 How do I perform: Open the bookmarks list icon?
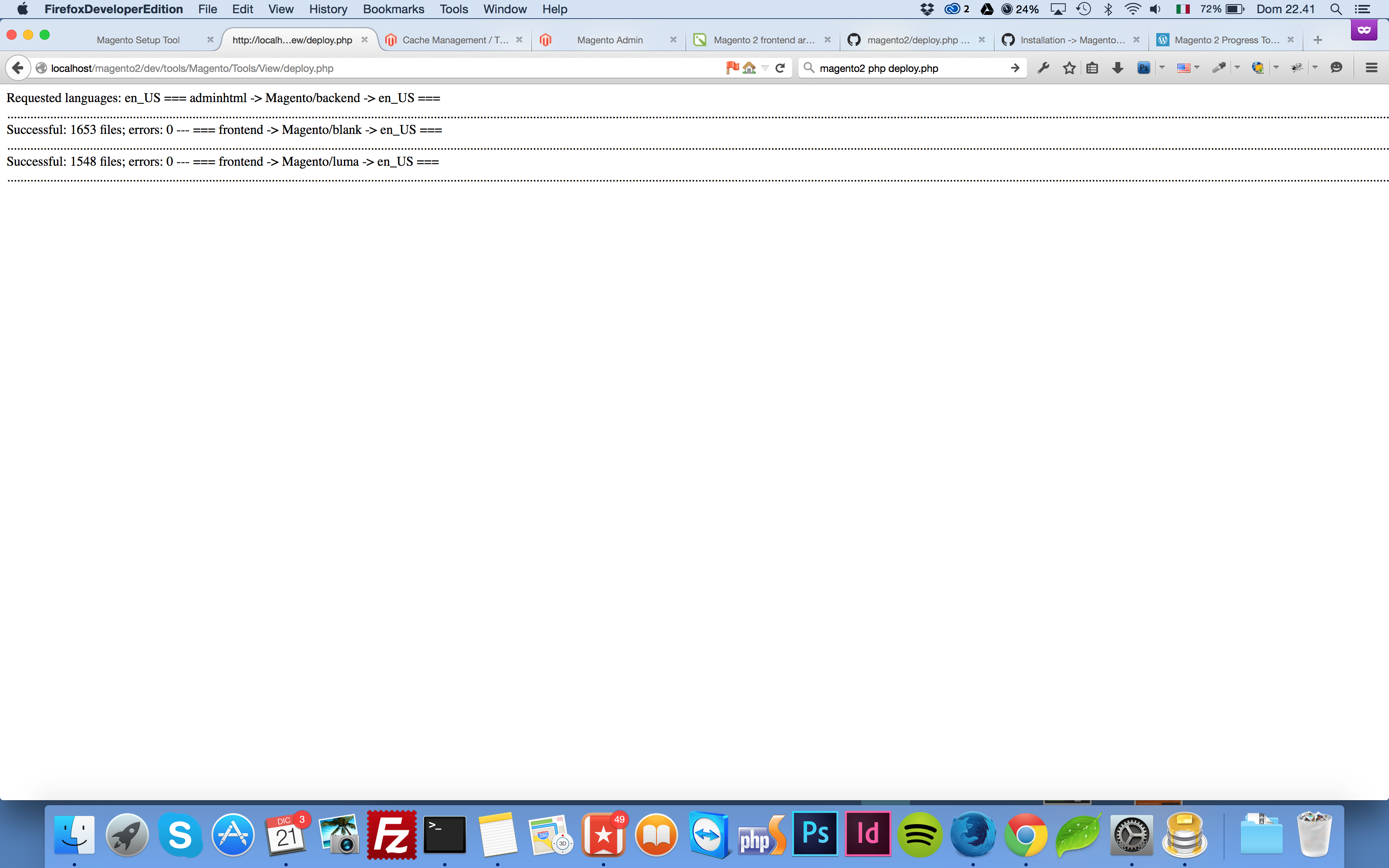click(1092, 68)
